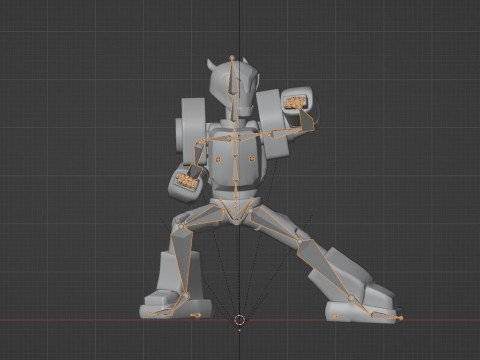
Task: Select the toe bone tip of the extended leg
Action: (401, 318)
